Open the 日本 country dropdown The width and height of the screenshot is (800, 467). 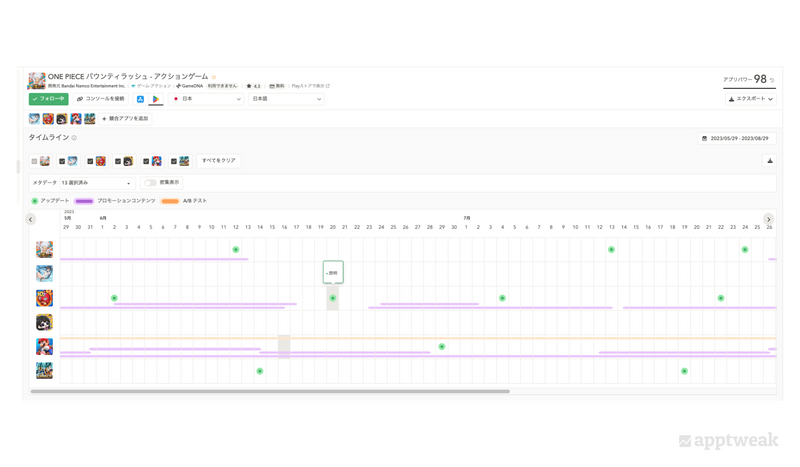pos(206,99)
